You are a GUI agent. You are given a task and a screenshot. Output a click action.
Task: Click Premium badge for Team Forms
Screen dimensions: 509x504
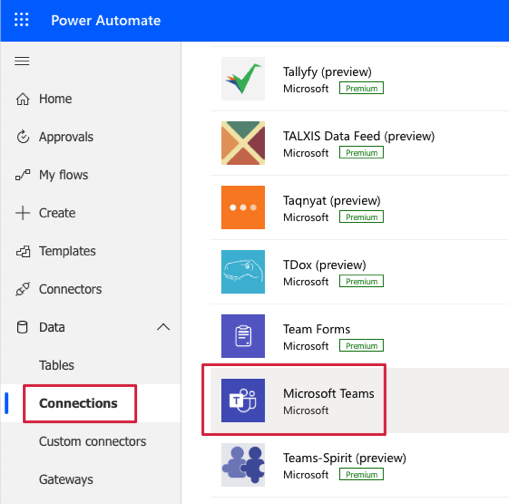(361, 345)
